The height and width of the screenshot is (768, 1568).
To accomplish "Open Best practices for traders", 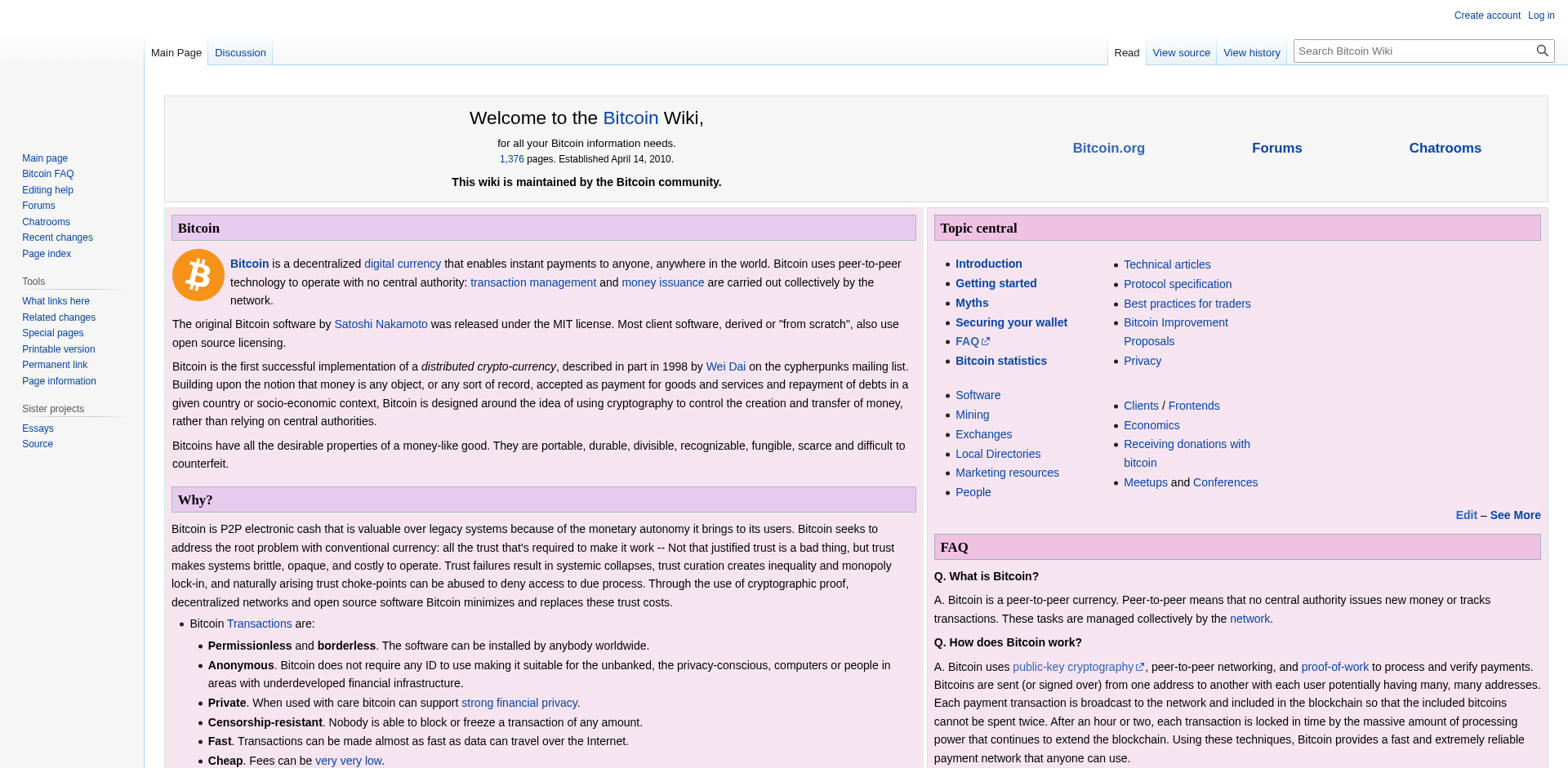I will 1187,304.
